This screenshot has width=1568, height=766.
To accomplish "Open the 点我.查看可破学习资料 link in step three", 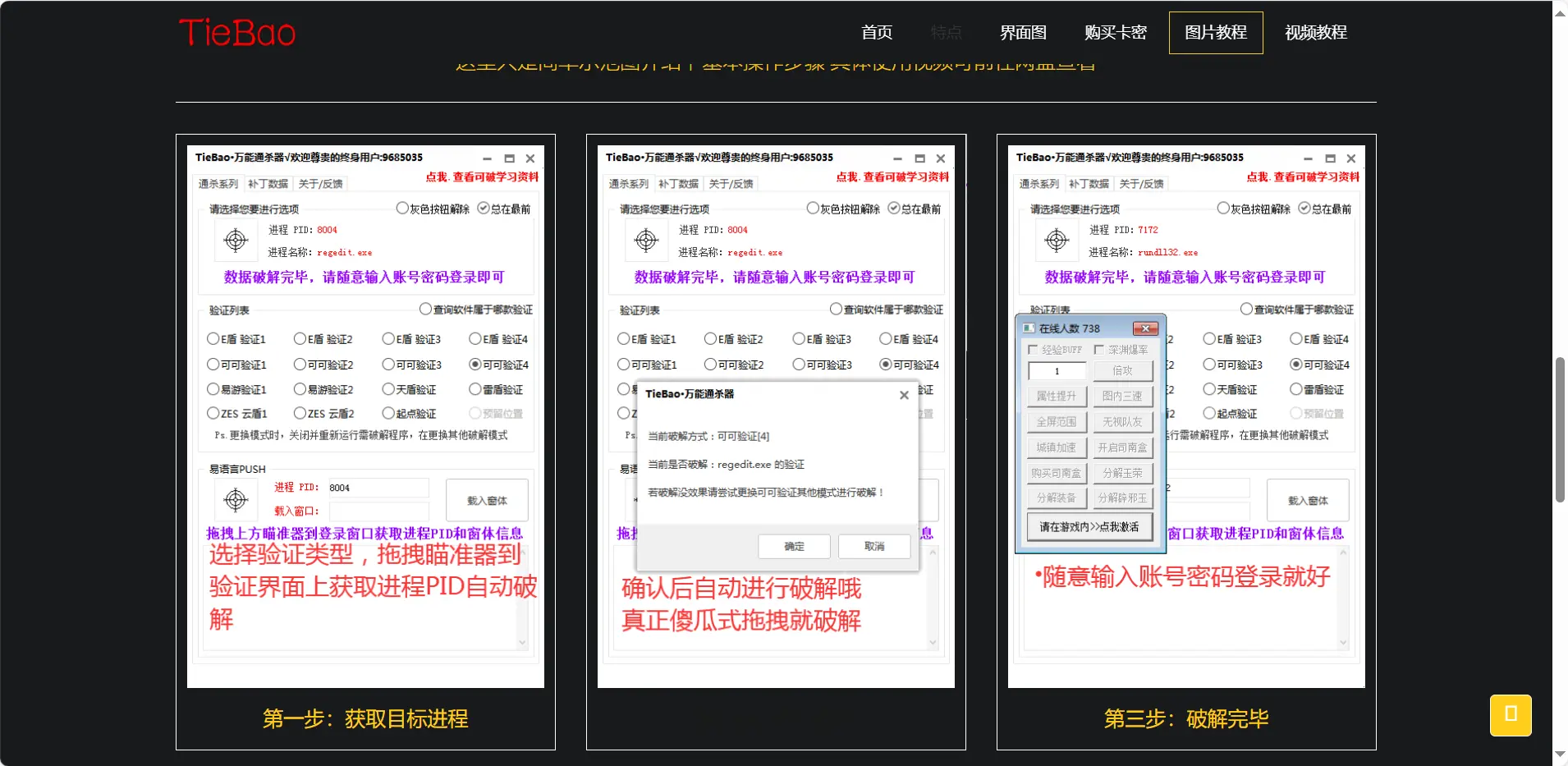I will [x=1302, y=175].
